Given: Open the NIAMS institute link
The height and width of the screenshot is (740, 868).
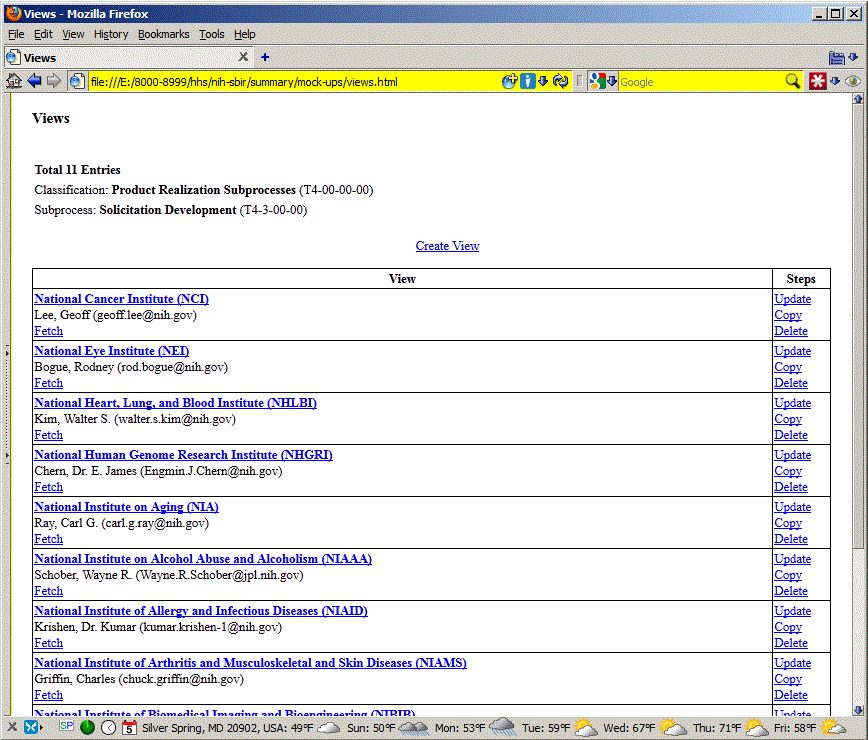Looking at the screenshot, I should [250, 663].
